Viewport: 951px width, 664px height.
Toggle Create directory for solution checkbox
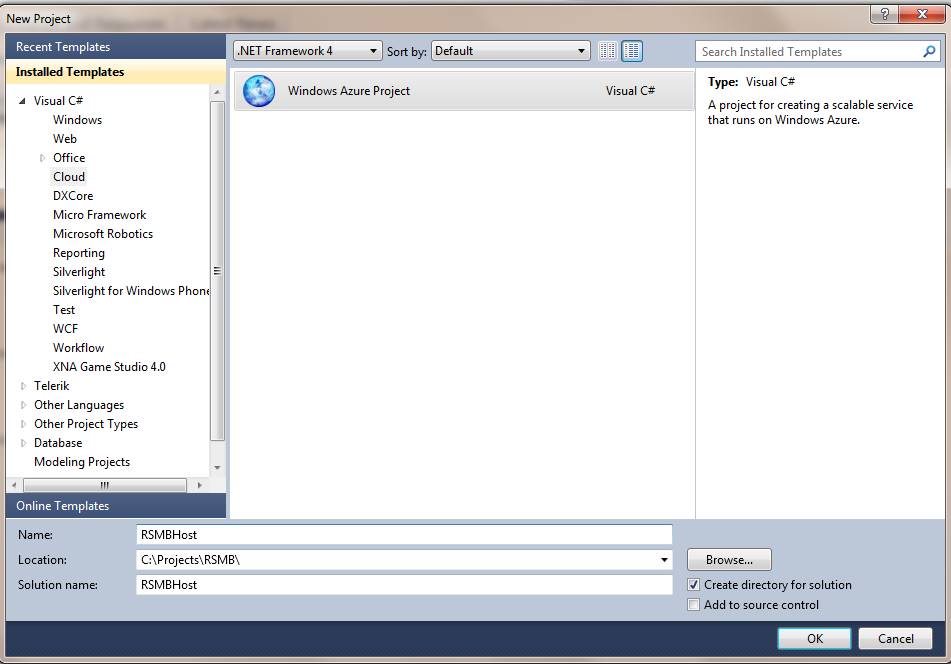693,585
